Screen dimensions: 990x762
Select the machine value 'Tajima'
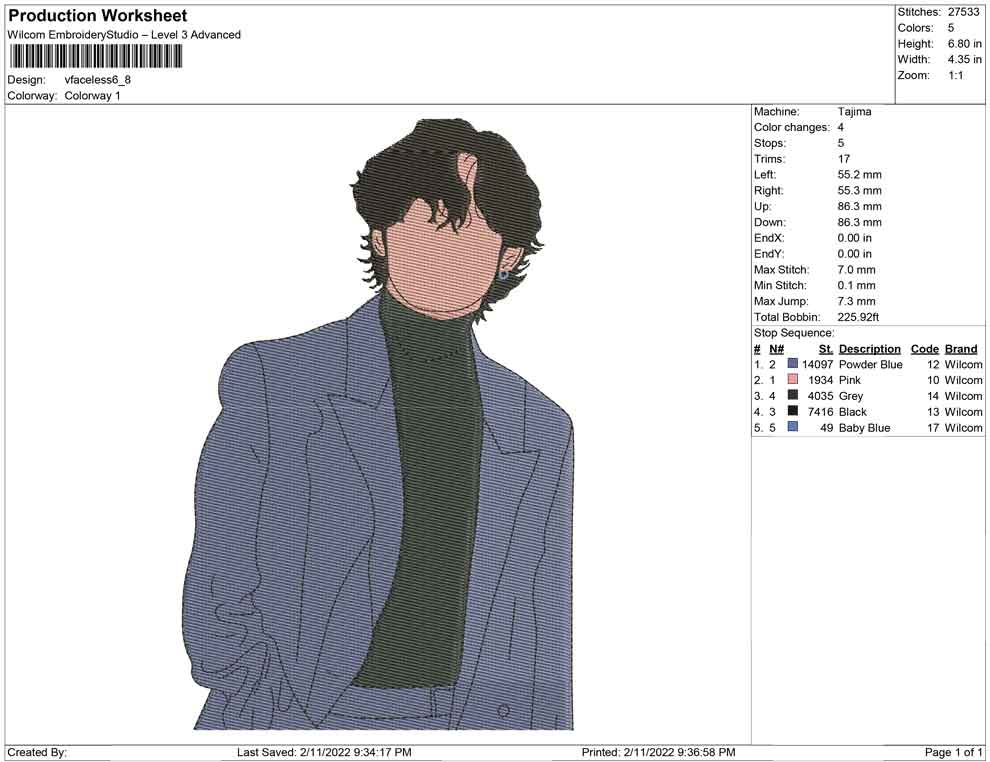854,112
